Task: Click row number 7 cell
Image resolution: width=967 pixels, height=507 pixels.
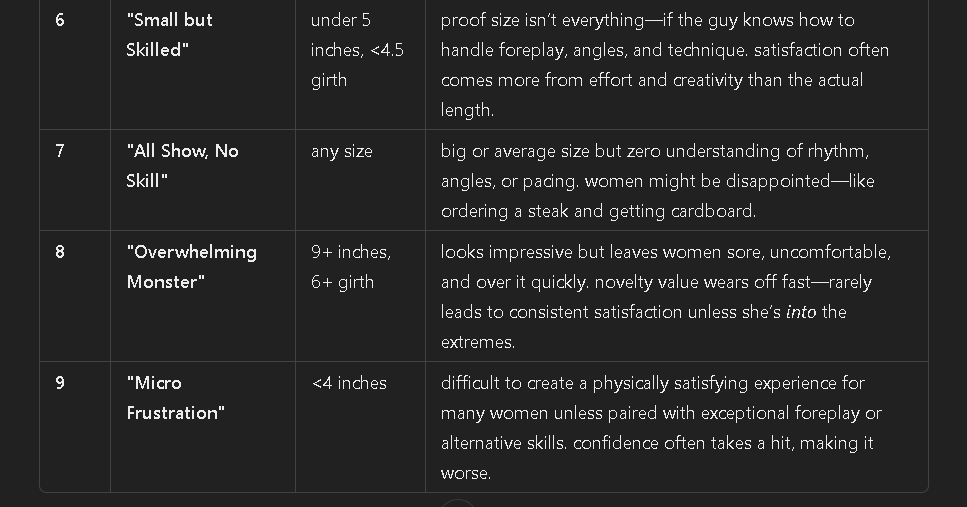Action: point(60,151)
